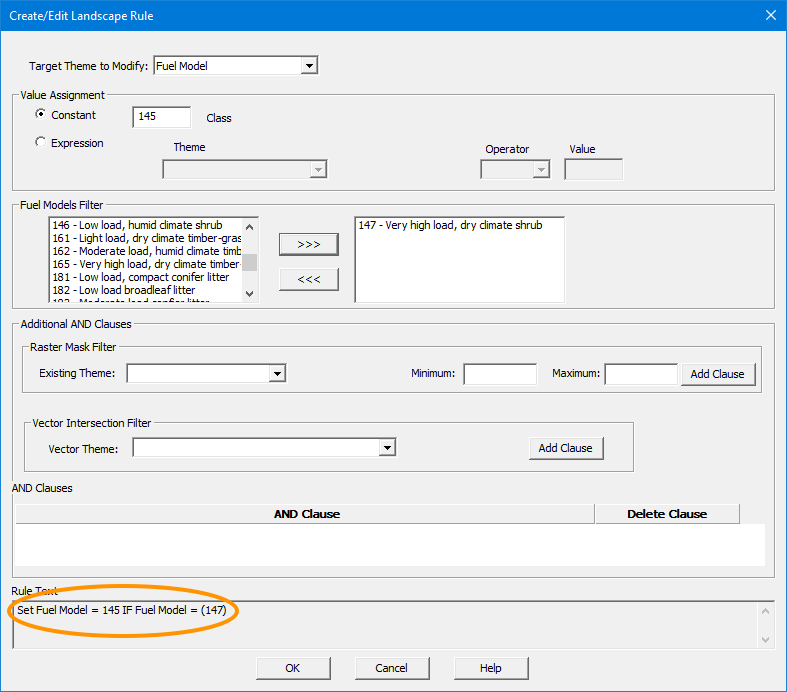
Task: Select 161 - Light load, dry climate timber-grass
Action: coord(146,238)
